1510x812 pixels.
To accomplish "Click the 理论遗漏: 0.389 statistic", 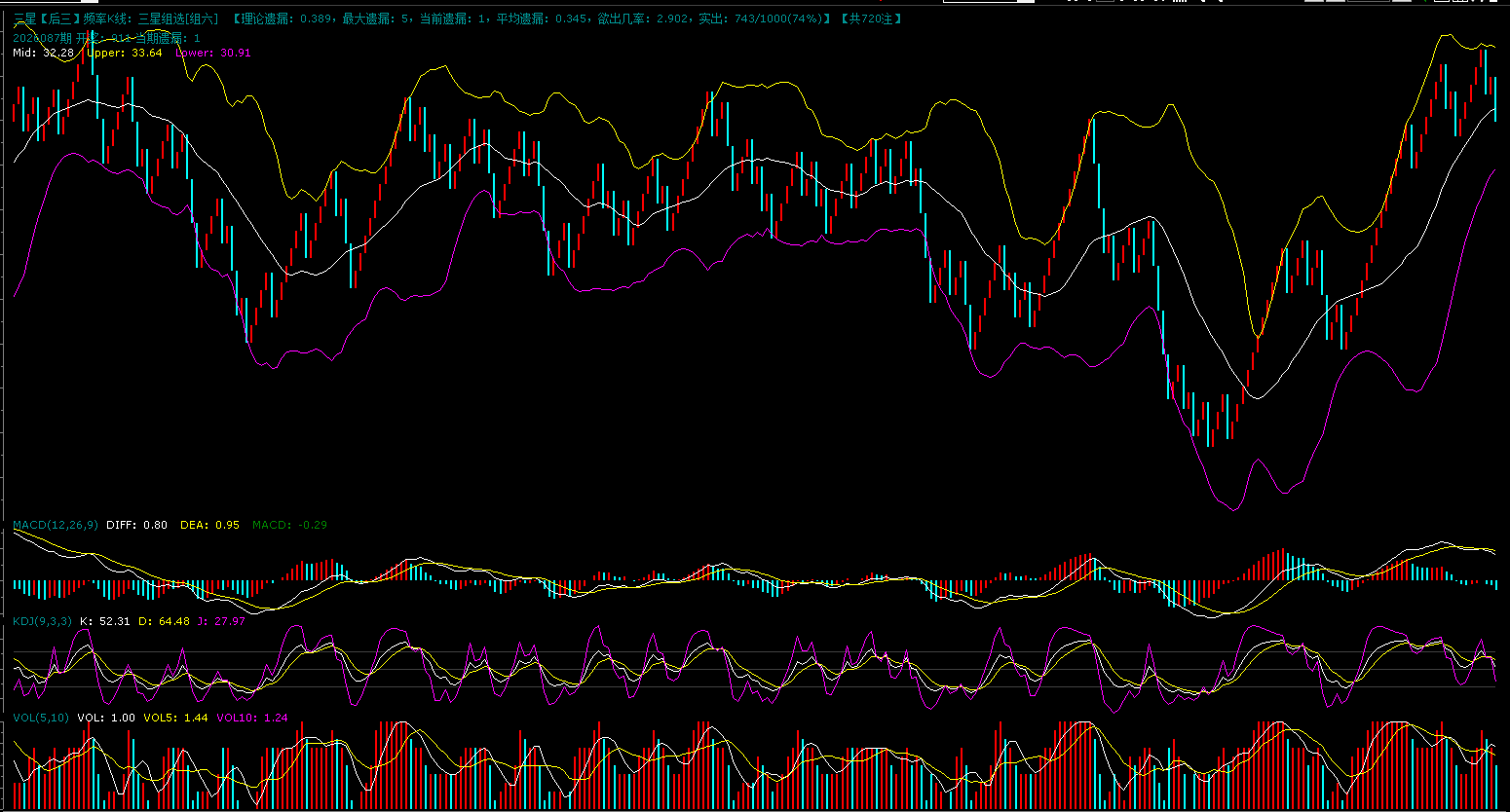I will pyautogui.click(x=284, y=18).
